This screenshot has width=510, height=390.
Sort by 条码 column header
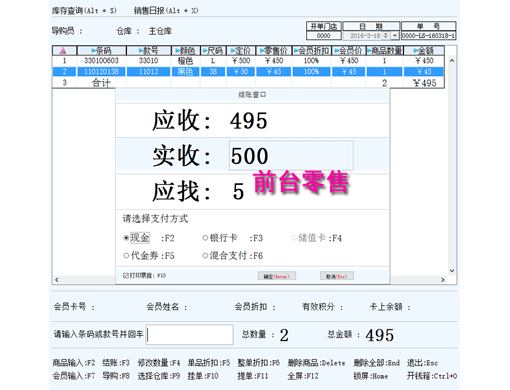coord(102,51)
